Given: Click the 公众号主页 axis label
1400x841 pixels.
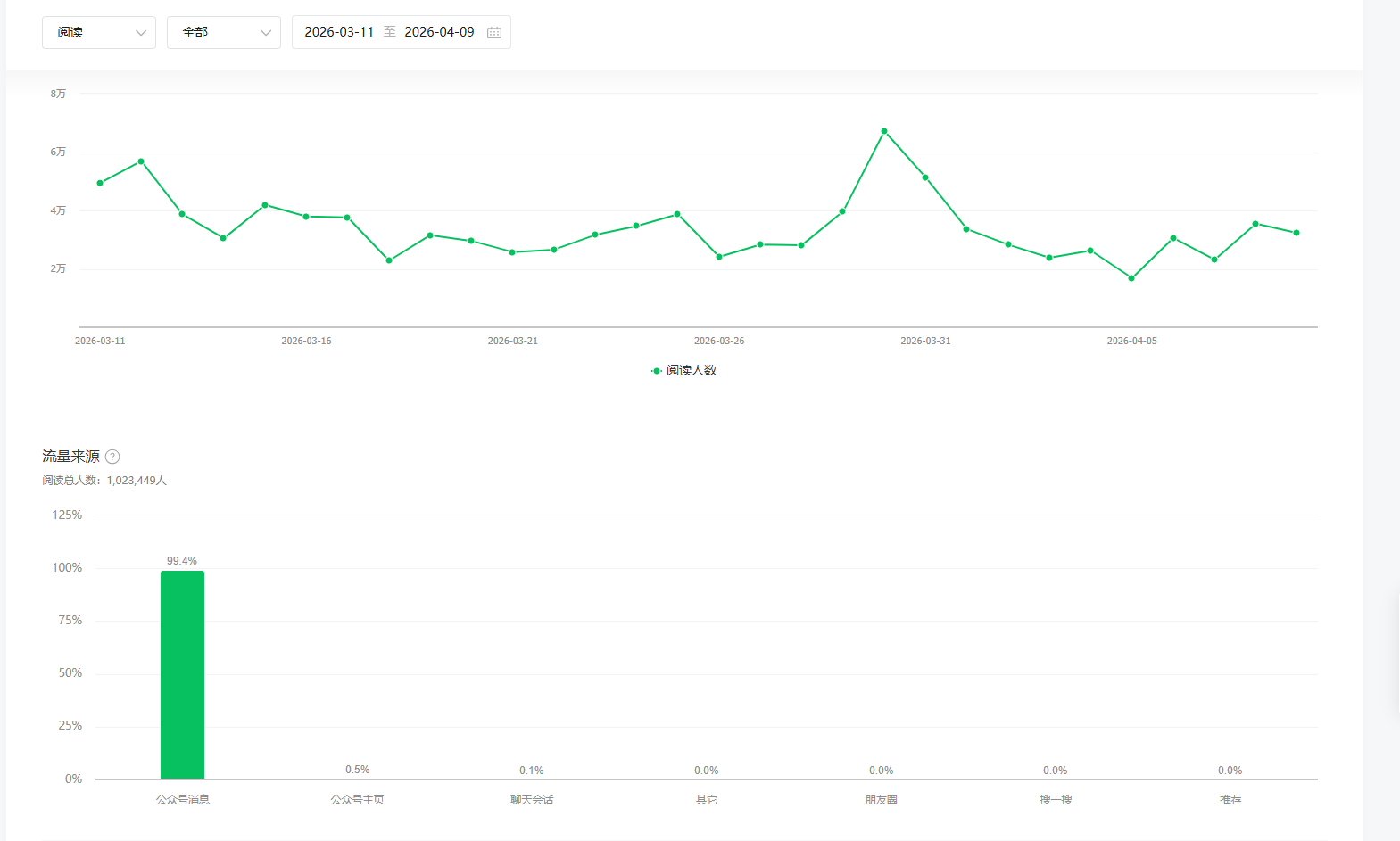Looking at the screenshot, I should point(357,800).
